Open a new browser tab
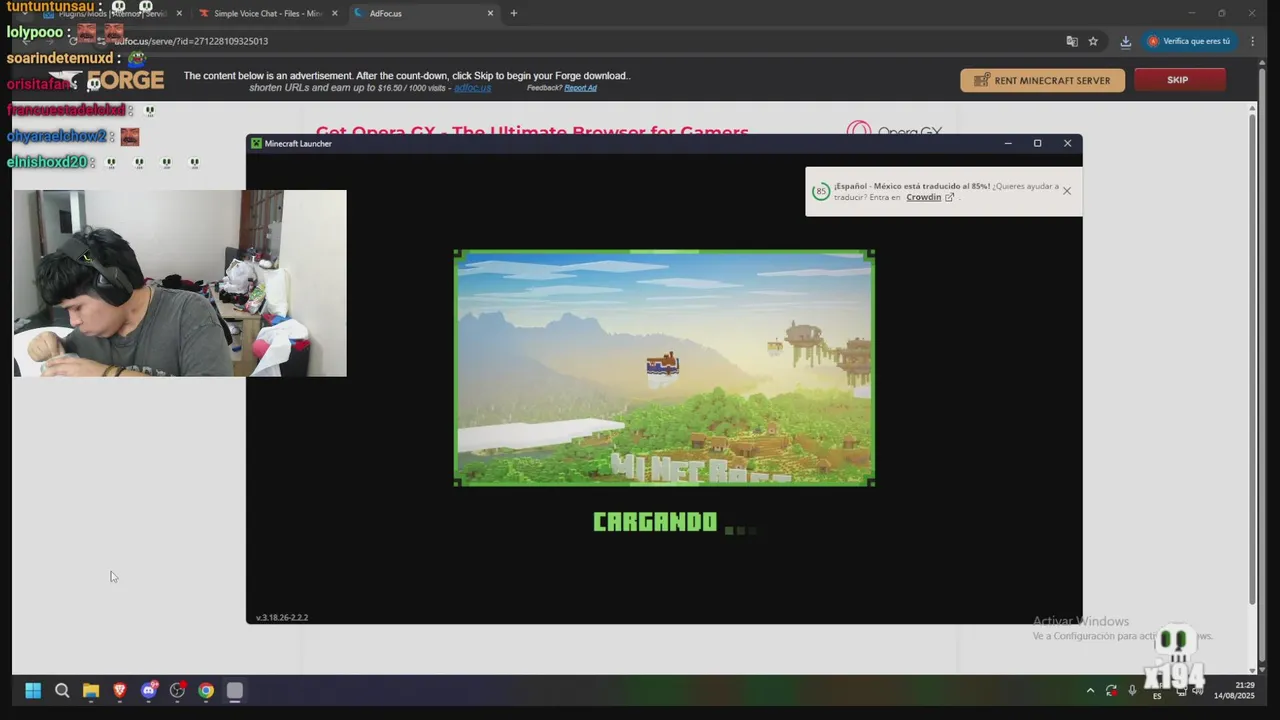The width and height of the screenshot is (1280, 720). click(514, 13)
